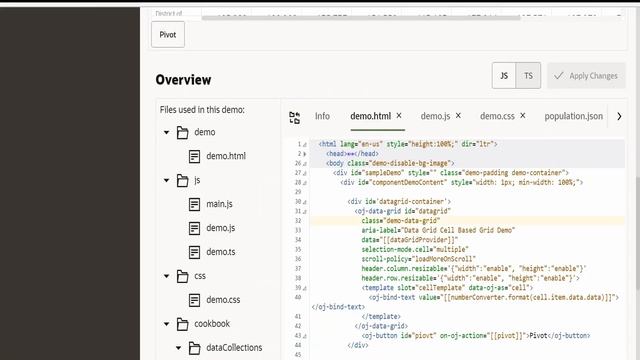Click the Pivot button above Overview

coord(168,35)
